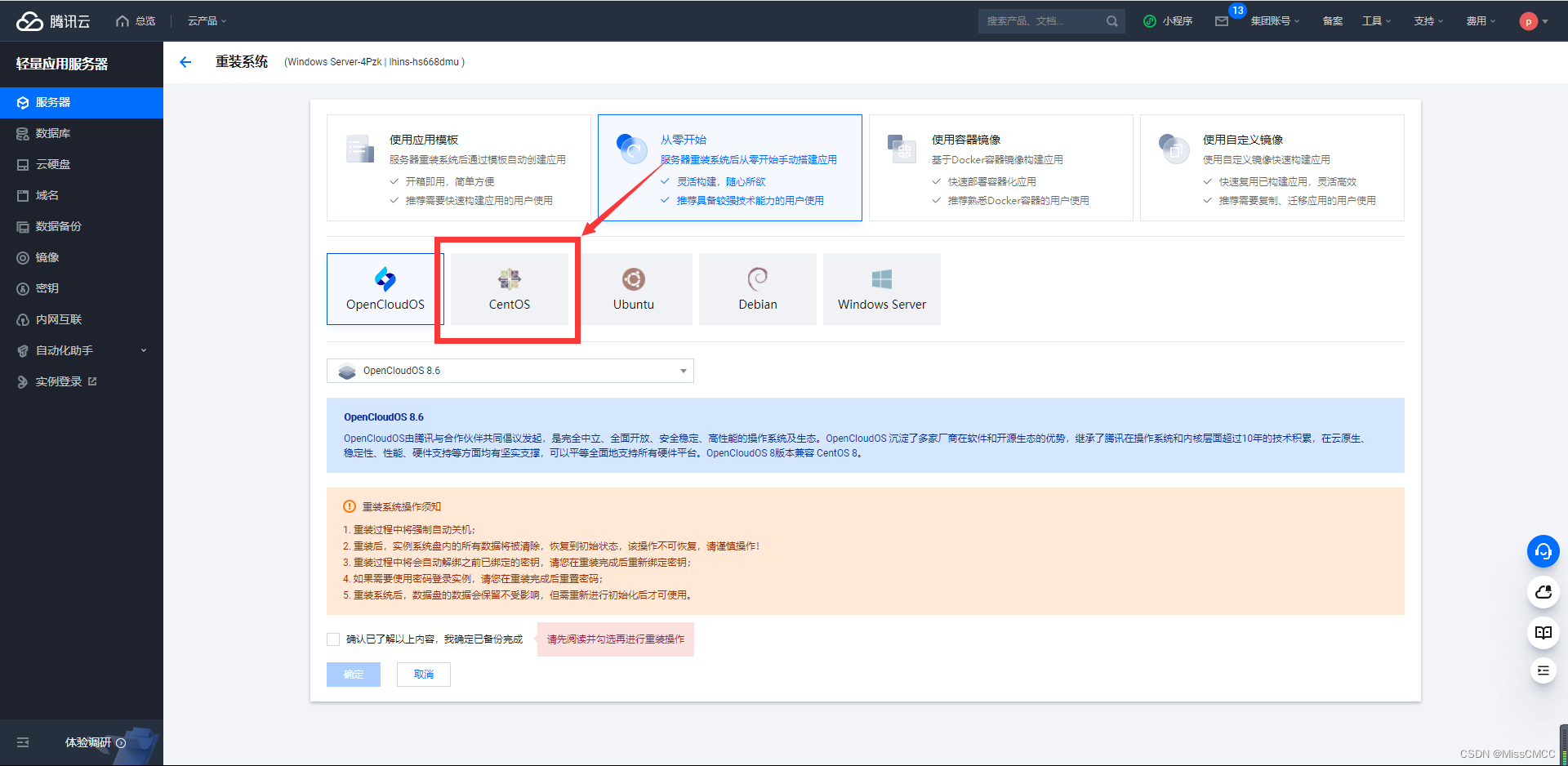The height and width of the screenshot is (766, 1568).
Task: Click the 取消 cancel button
Action: 424,675
